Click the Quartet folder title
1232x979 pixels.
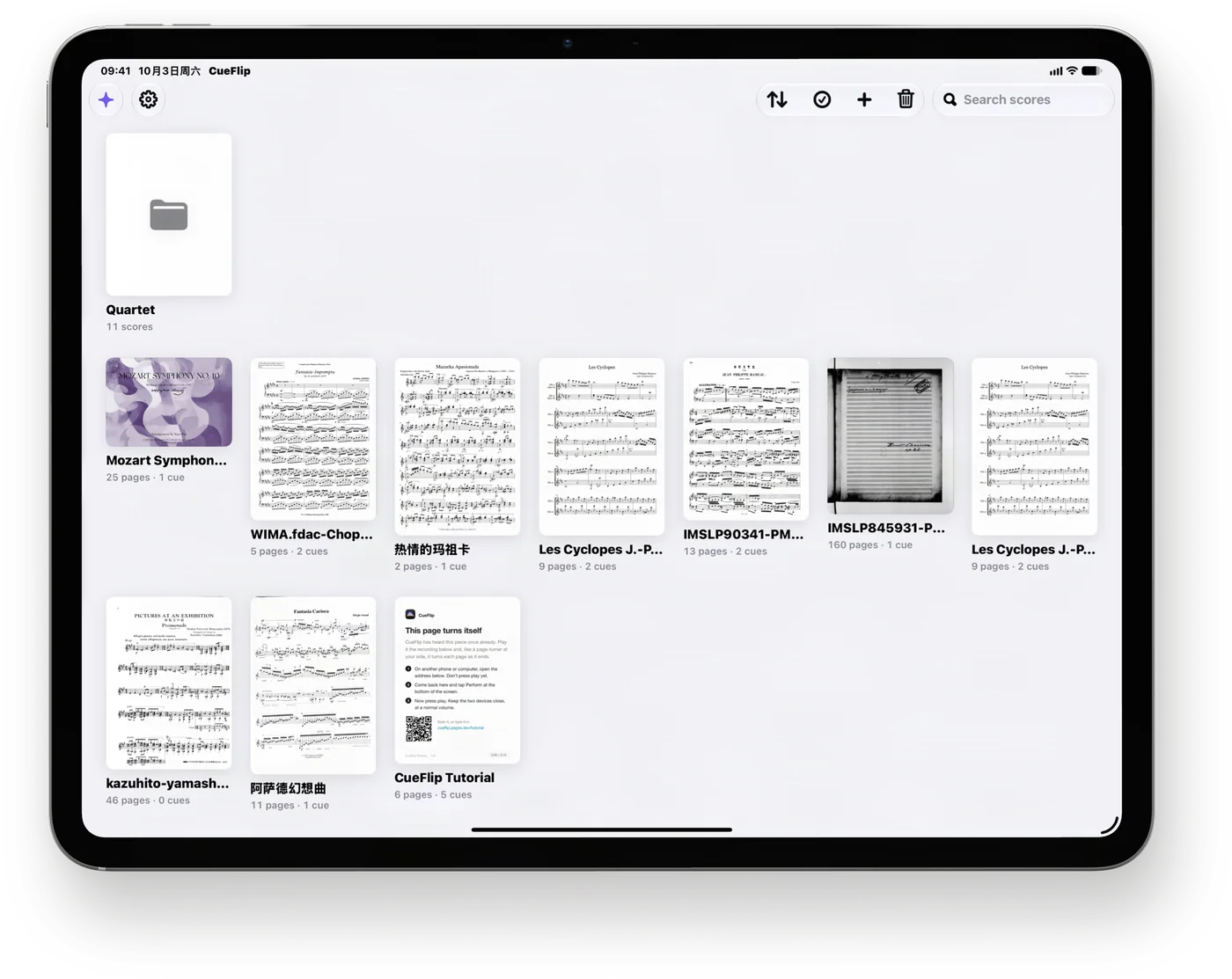[130, 310]
